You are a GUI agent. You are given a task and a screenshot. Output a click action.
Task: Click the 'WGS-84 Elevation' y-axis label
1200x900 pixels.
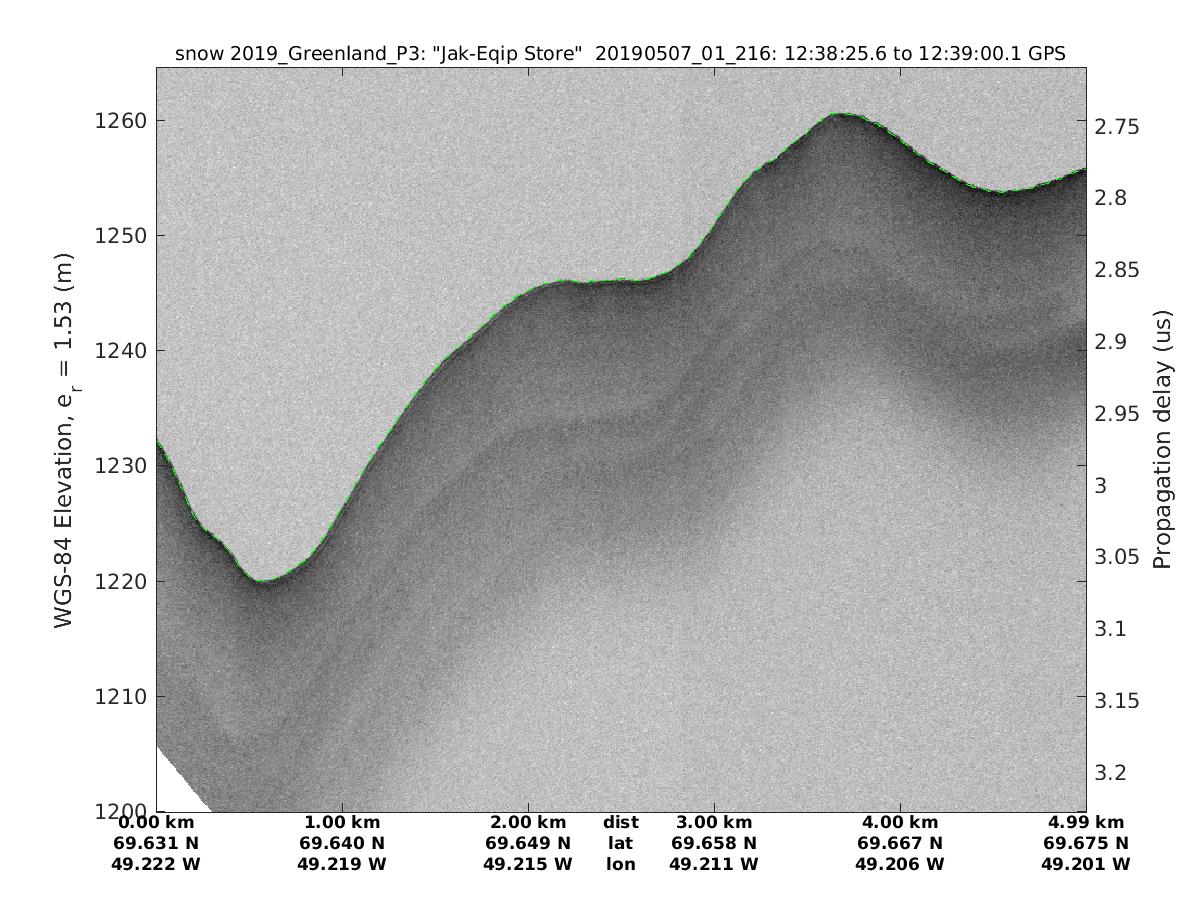(x=64, y=440)
